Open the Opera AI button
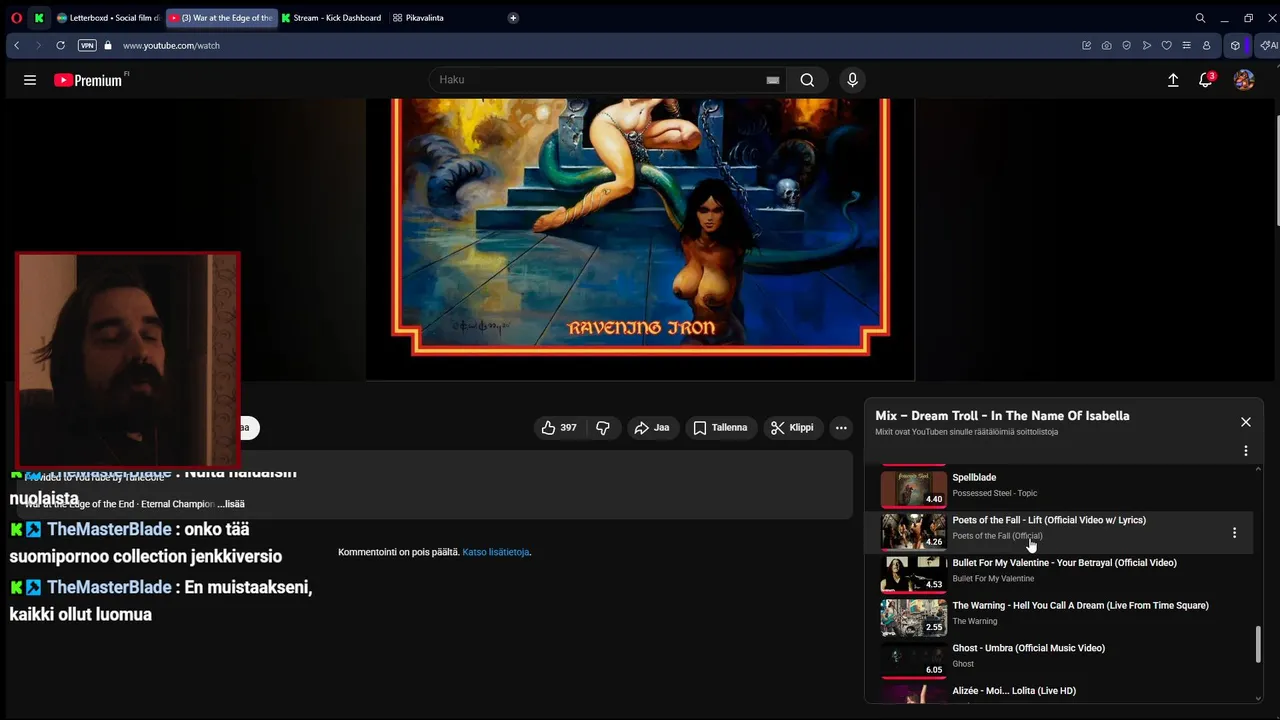The width and height of the screenshot is (1280, 720). pos(1268,45)
